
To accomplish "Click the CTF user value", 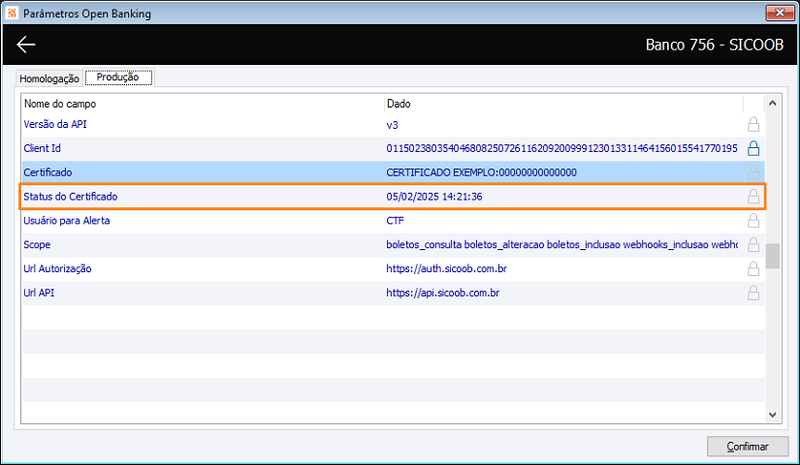I will tap(395, 221).
